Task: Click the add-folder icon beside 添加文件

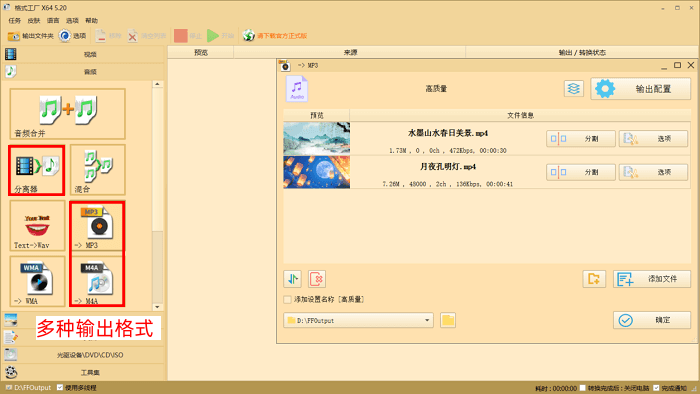Action: point(594,279)
